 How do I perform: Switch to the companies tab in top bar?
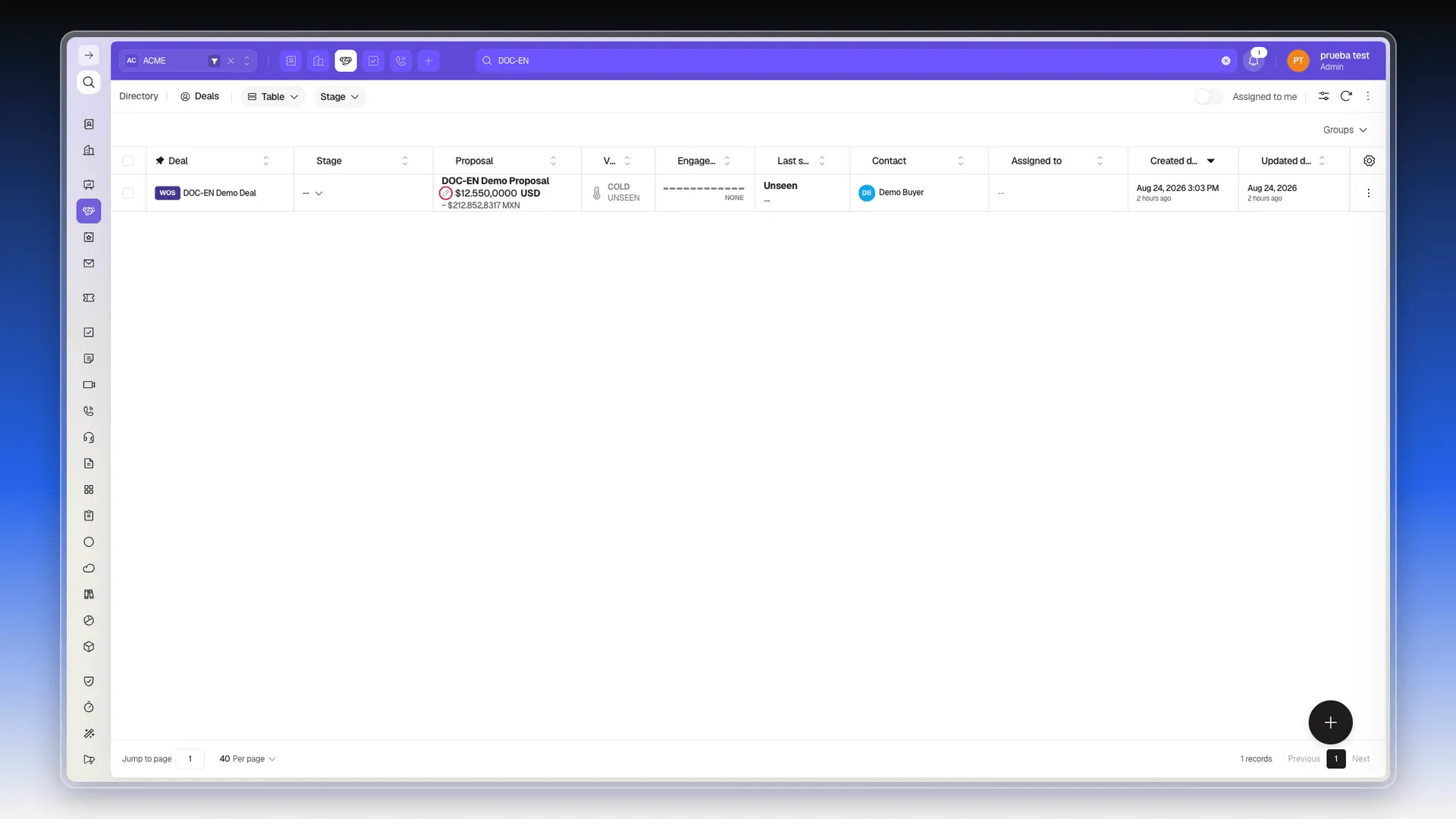coord(318,61)
